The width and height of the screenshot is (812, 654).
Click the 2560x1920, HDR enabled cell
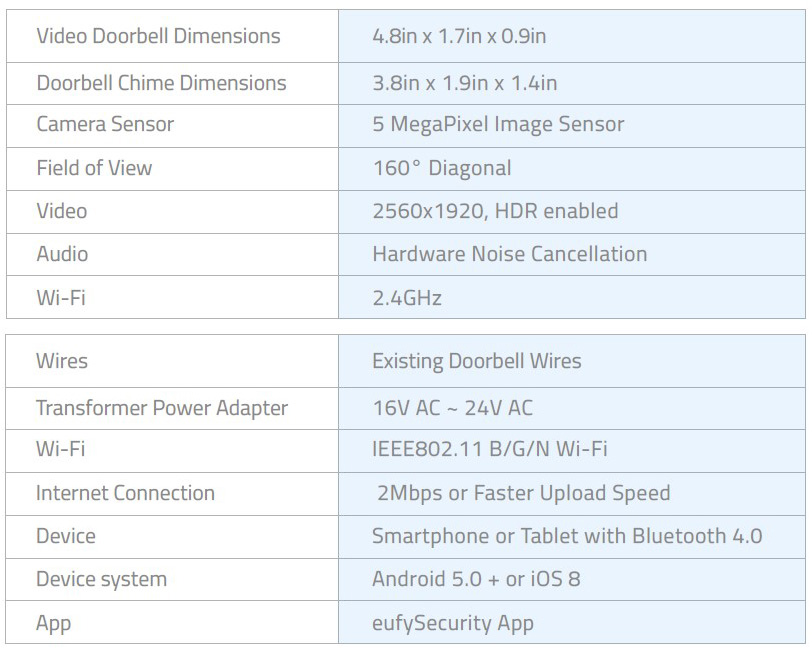(x=572, y=211)
